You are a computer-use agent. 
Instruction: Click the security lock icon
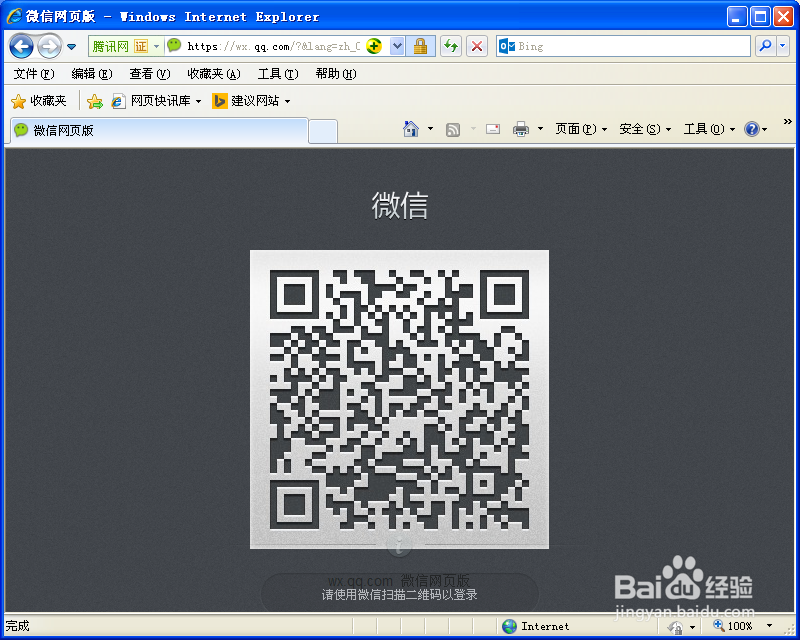[420, 46]
